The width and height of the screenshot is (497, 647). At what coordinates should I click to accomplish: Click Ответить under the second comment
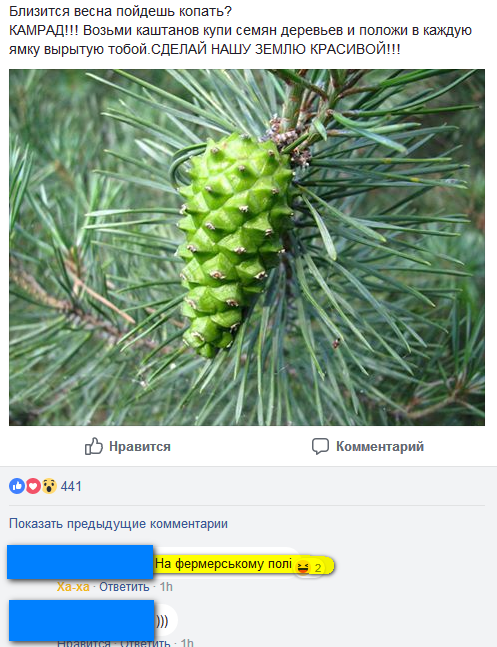145,642
